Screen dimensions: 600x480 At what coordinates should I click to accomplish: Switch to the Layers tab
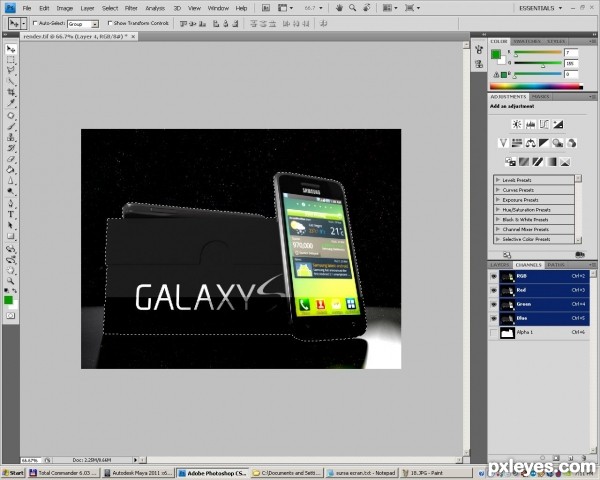[500, 265]
